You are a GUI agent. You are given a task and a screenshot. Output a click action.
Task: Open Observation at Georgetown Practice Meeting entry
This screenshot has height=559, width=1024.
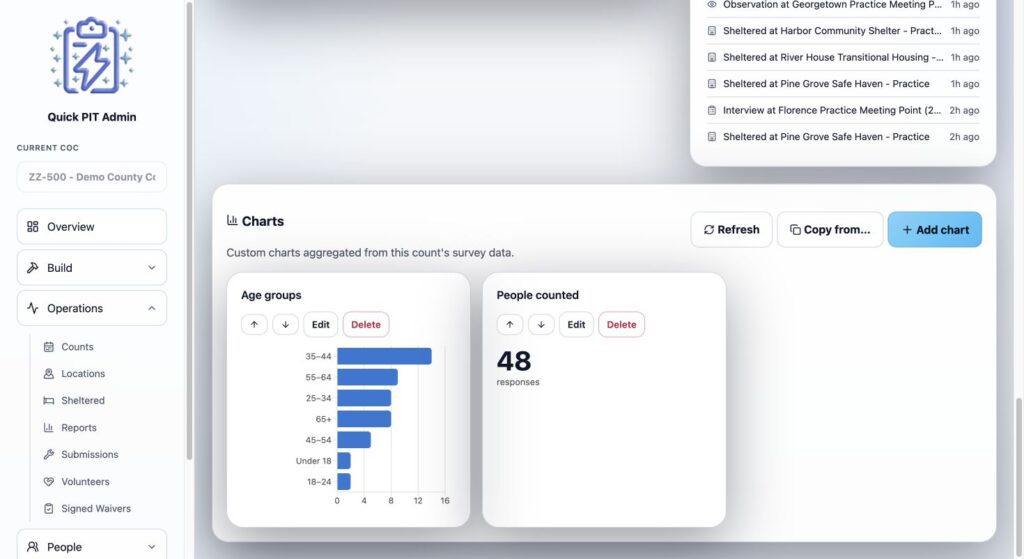pyautogui.click(x=842, y=5)
